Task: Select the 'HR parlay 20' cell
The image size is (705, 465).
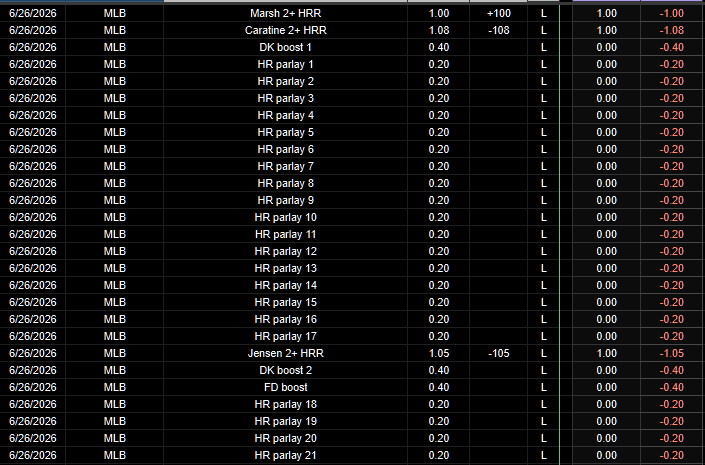Action: point(286,438)
